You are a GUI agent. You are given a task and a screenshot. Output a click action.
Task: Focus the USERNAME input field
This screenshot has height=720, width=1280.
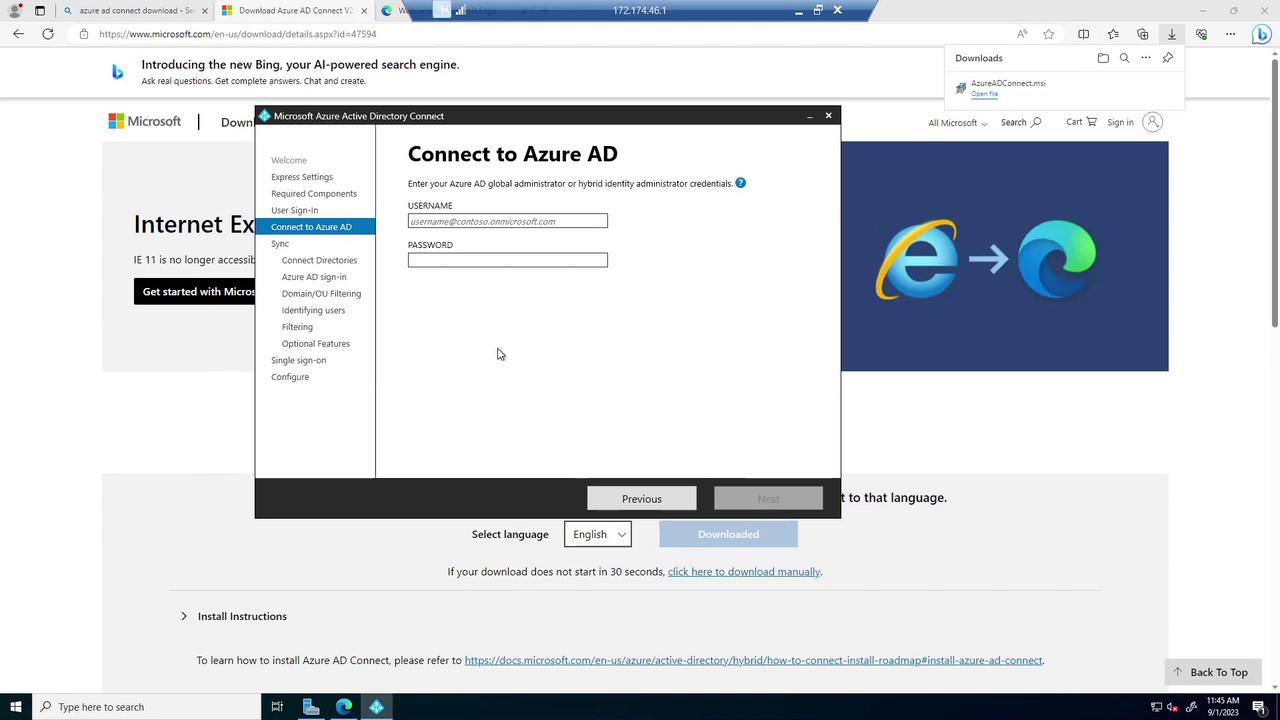pos(508,221)
